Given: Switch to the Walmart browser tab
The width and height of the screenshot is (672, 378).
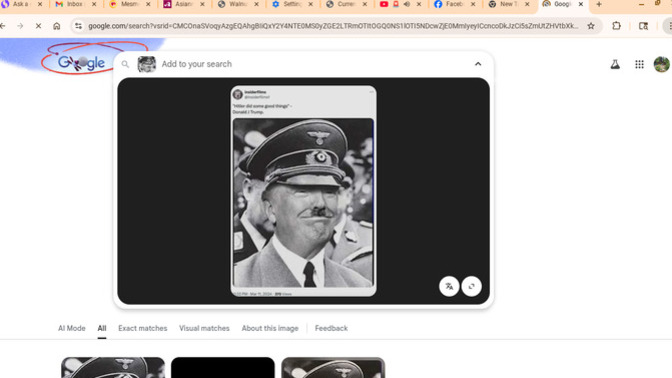Looking at the screenshot, I should pos(238,4).
